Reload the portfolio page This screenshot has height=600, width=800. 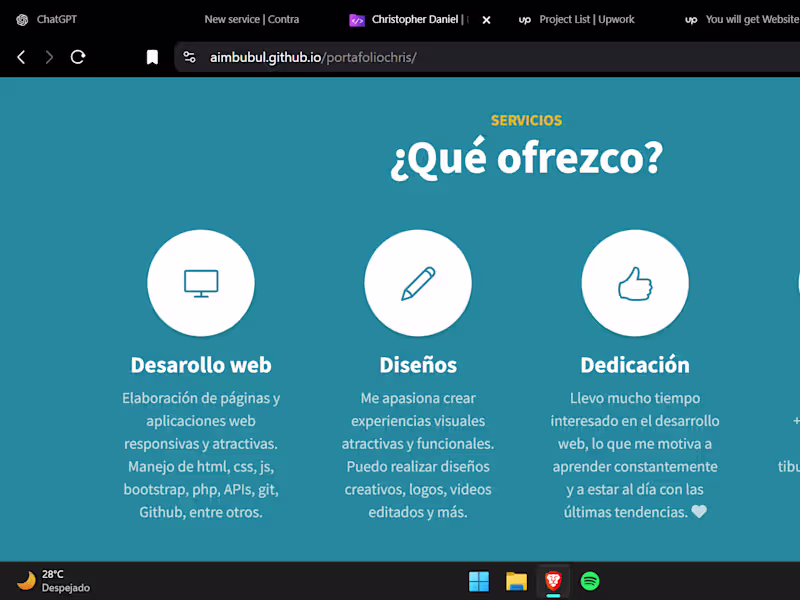(x=78, y=57)
